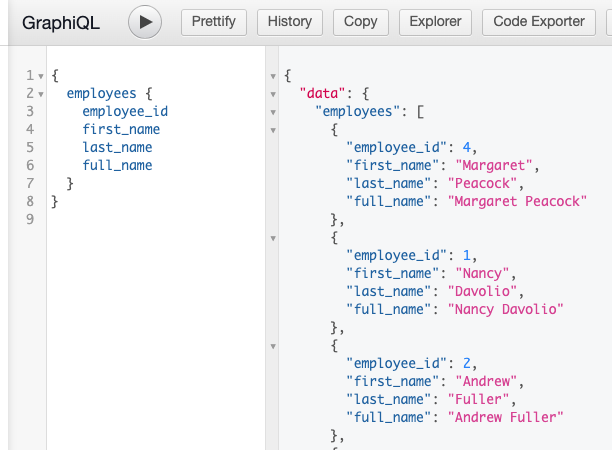Viewport: 612px width, 450px height.
Task: Click the "Margaret Peacock" full_name value in the results
Action: click(x=517, y=201)
